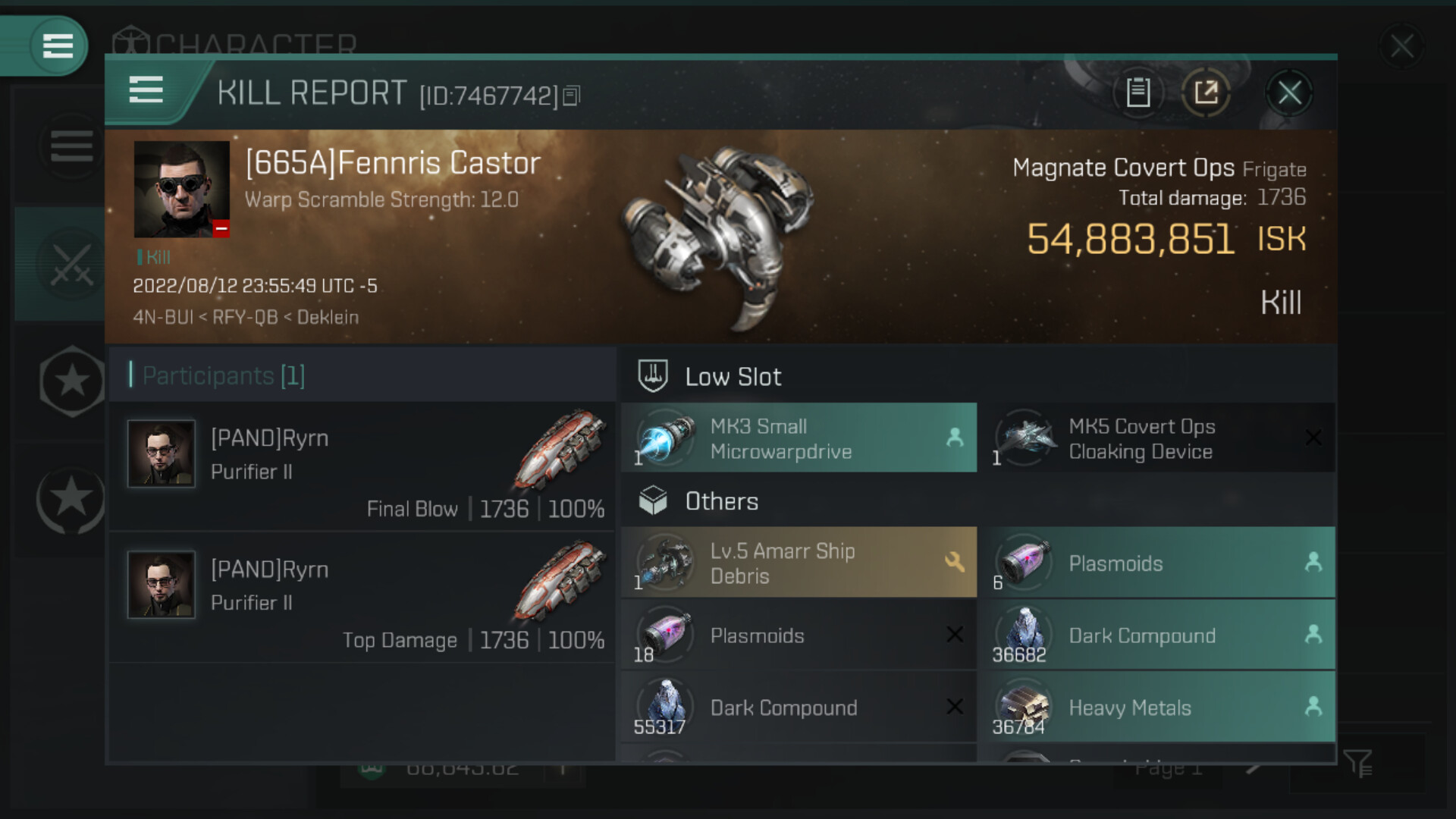Select MK3 Small Microwarpdrive item
Screen dimensions: 1456x819
(799, 438)
